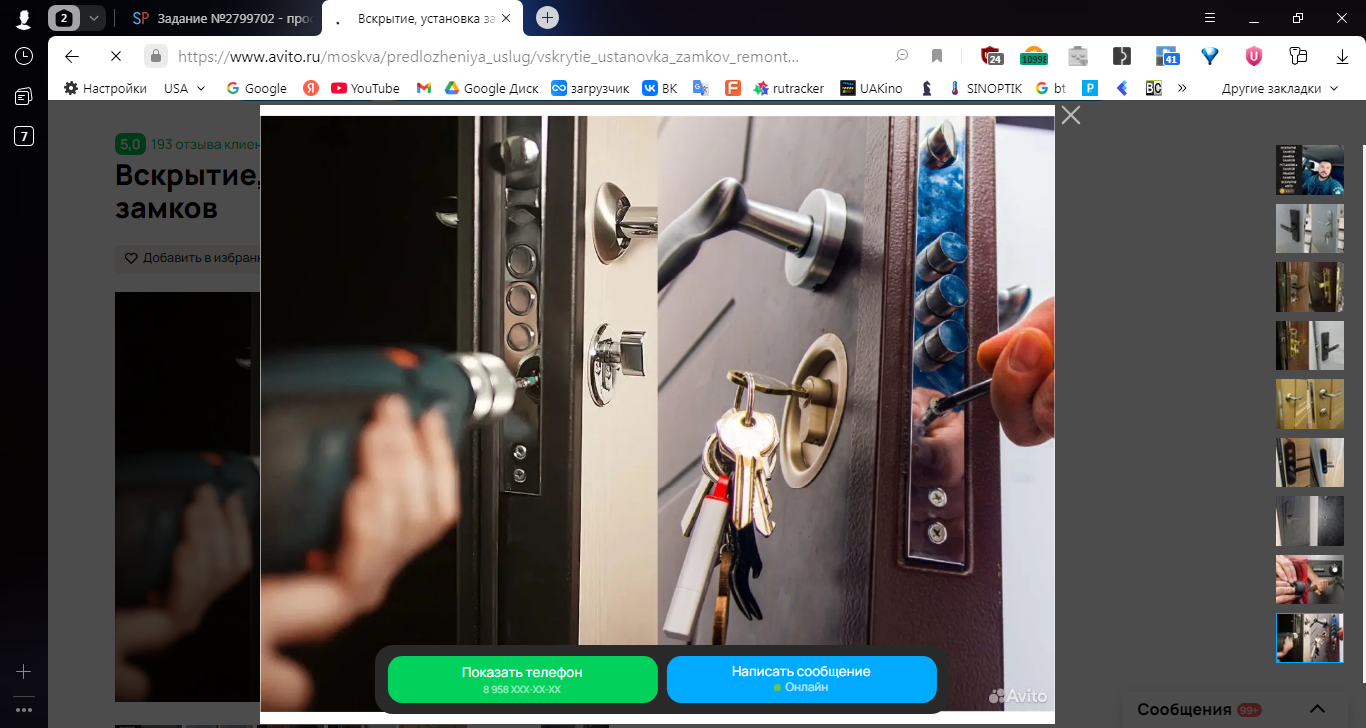This screenshot has height=728, width=1366.
Task: Open the Google bt bookmark
Action: click(x=1051, y=88)
